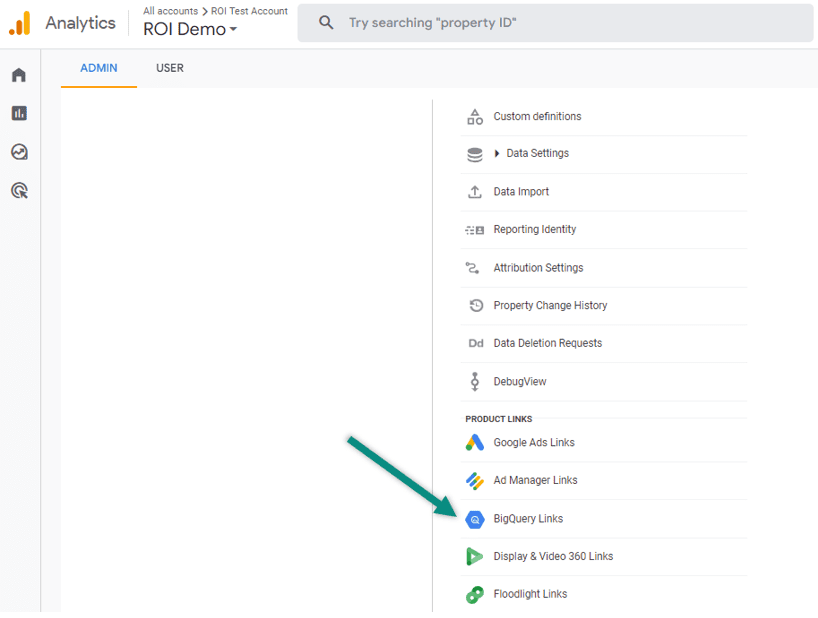Click the search magnifier icon
This screenshot has height=618, width=818.
click(x=326, y=22)
